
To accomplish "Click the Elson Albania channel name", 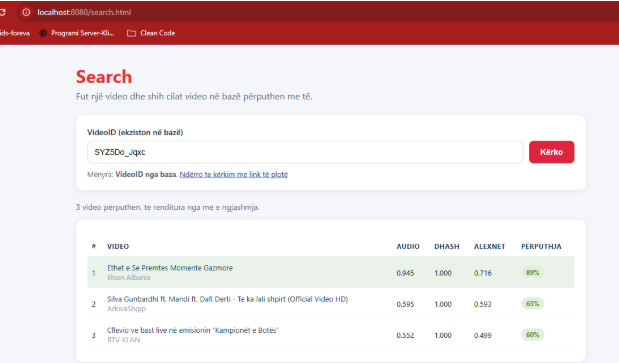I will click(x=129, y=277).
